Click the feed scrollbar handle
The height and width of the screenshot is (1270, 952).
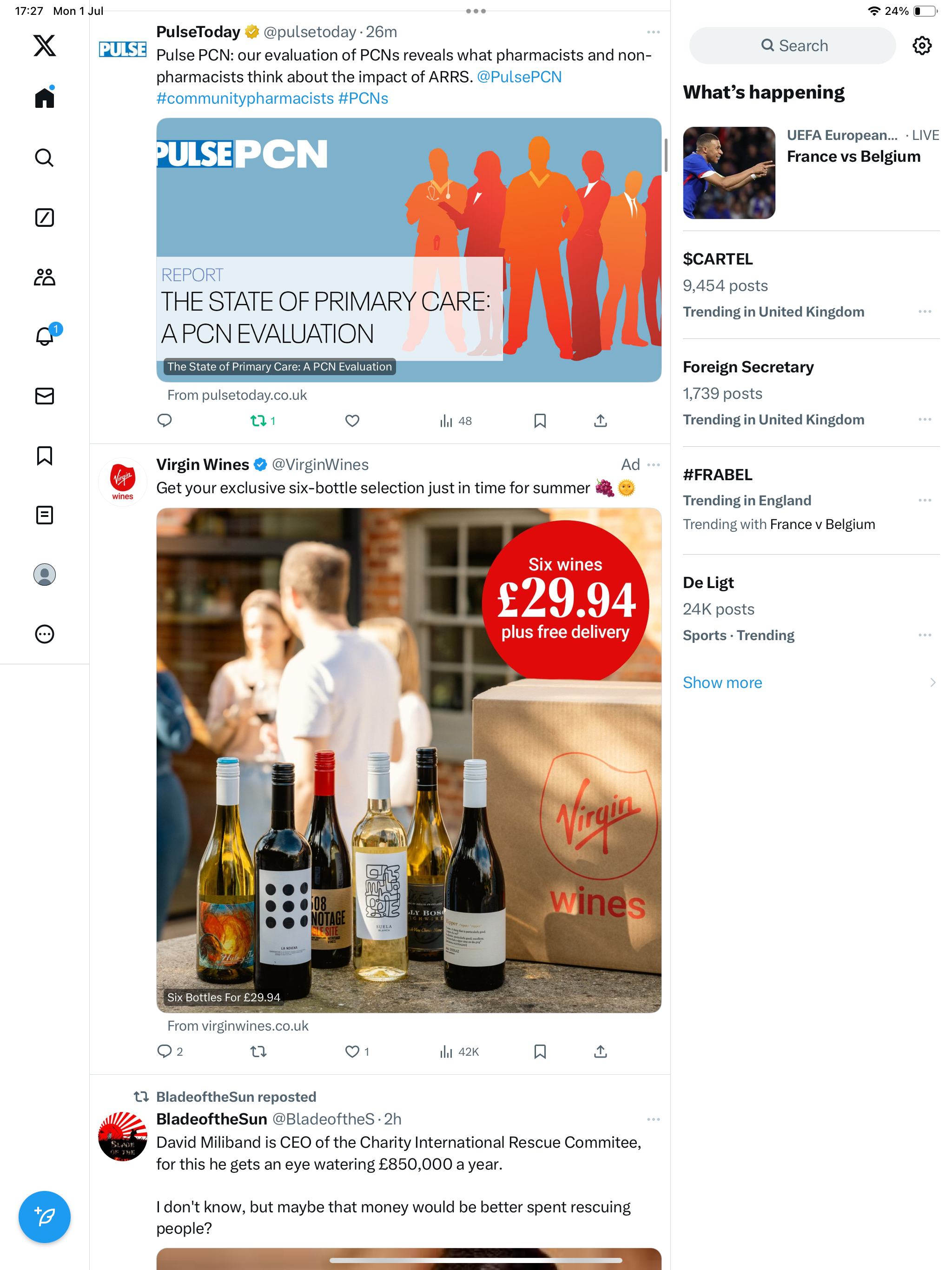click(666, 155)
